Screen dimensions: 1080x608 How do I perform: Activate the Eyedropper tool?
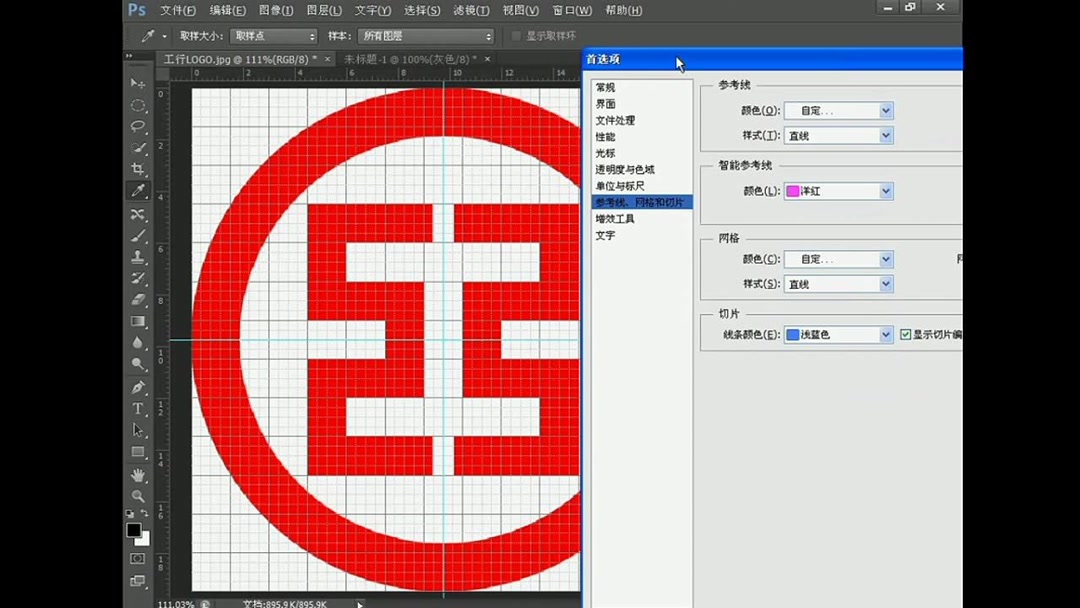tap(138, 191)
